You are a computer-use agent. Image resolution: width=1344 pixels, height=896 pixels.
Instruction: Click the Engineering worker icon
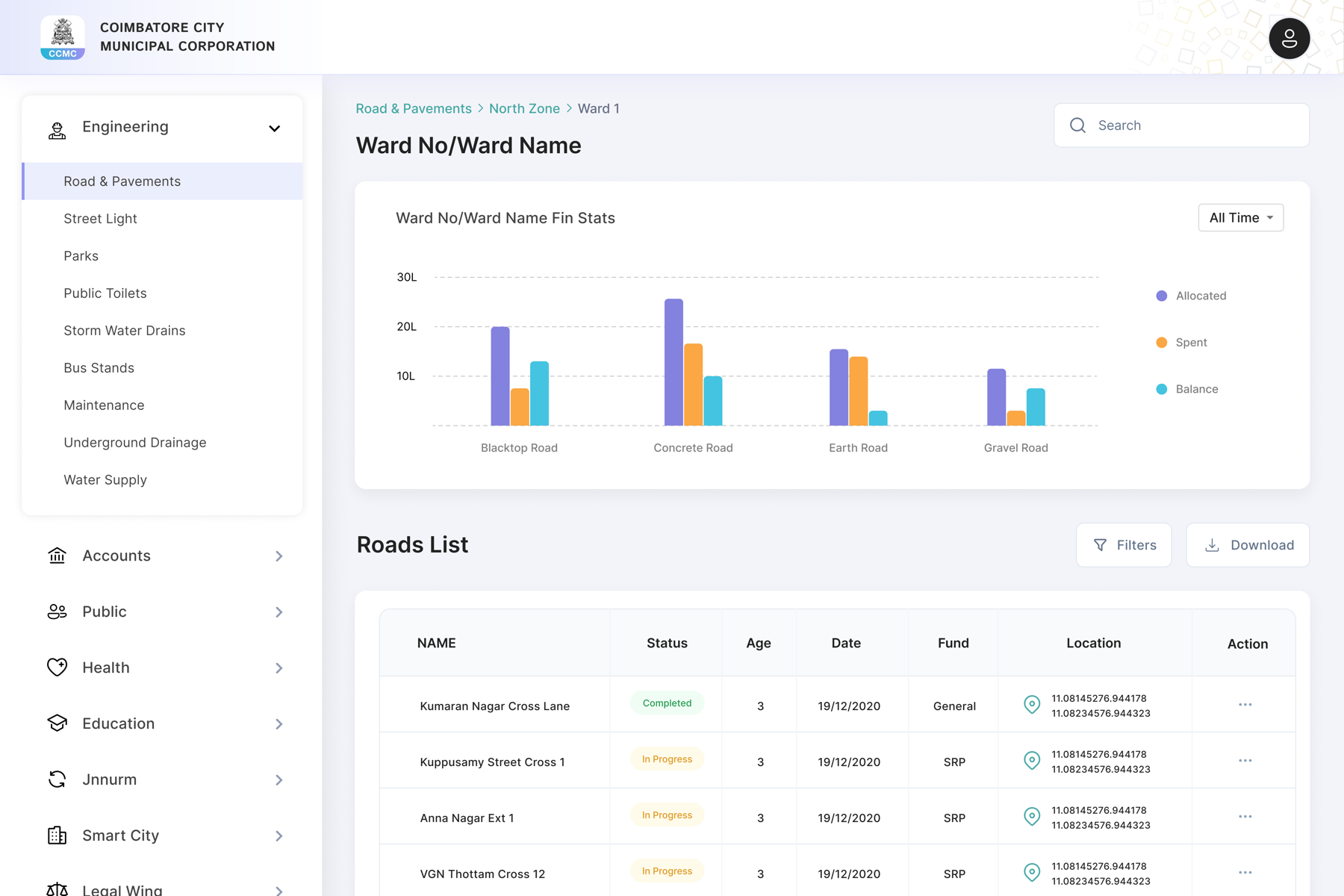(57, 131)
